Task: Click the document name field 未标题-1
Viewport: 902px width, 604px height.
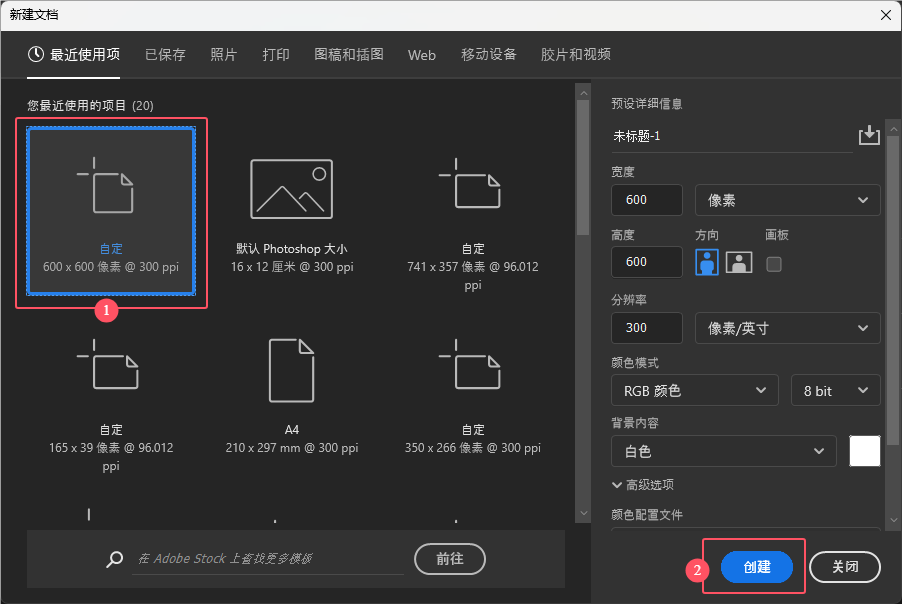Action: pyautogui.click(x=732, y=137)
